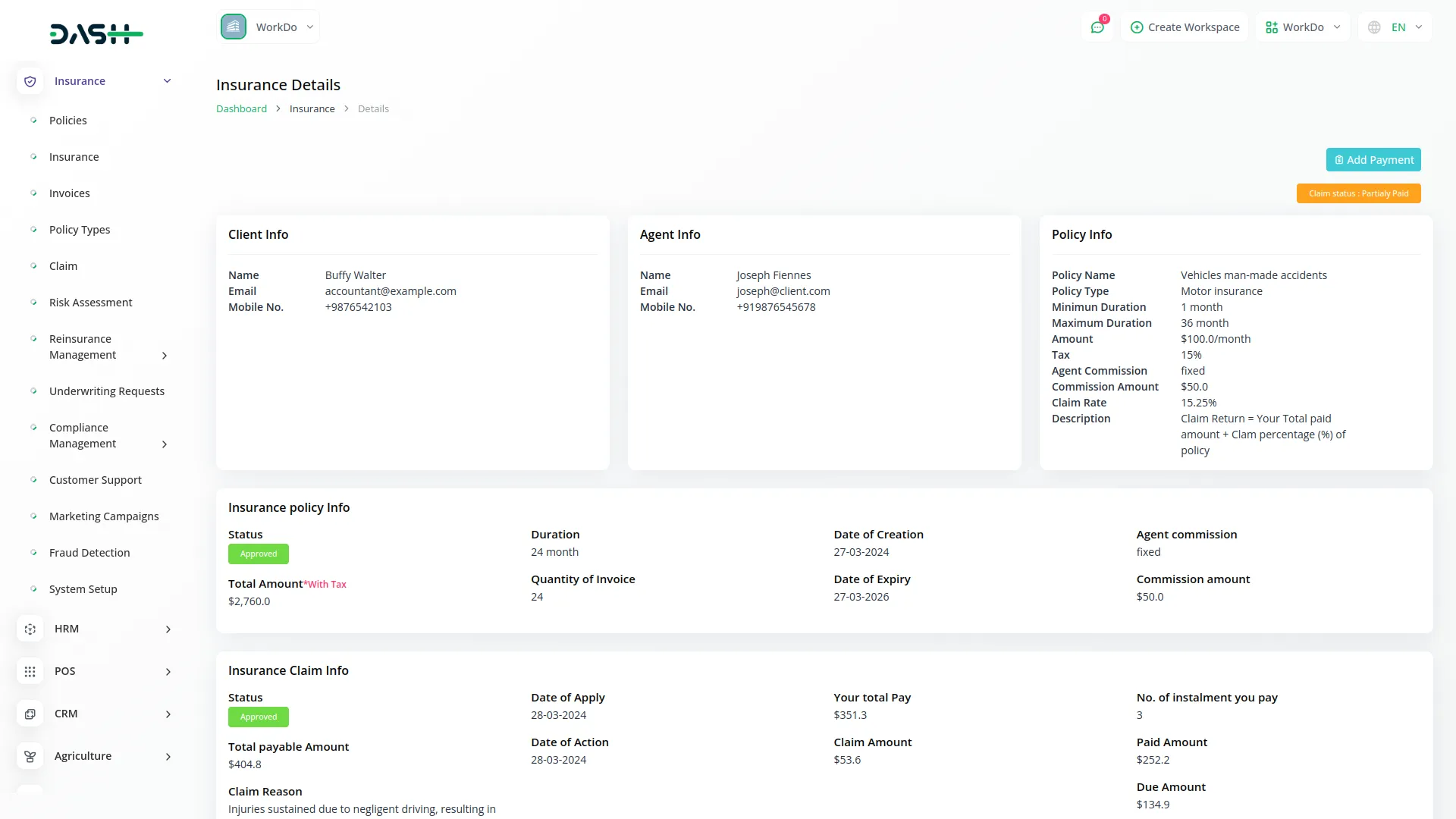Navigate via the Dashboard breadcrumb link
The height and width of the screenshot is (819, 1456).
point(241,108)
